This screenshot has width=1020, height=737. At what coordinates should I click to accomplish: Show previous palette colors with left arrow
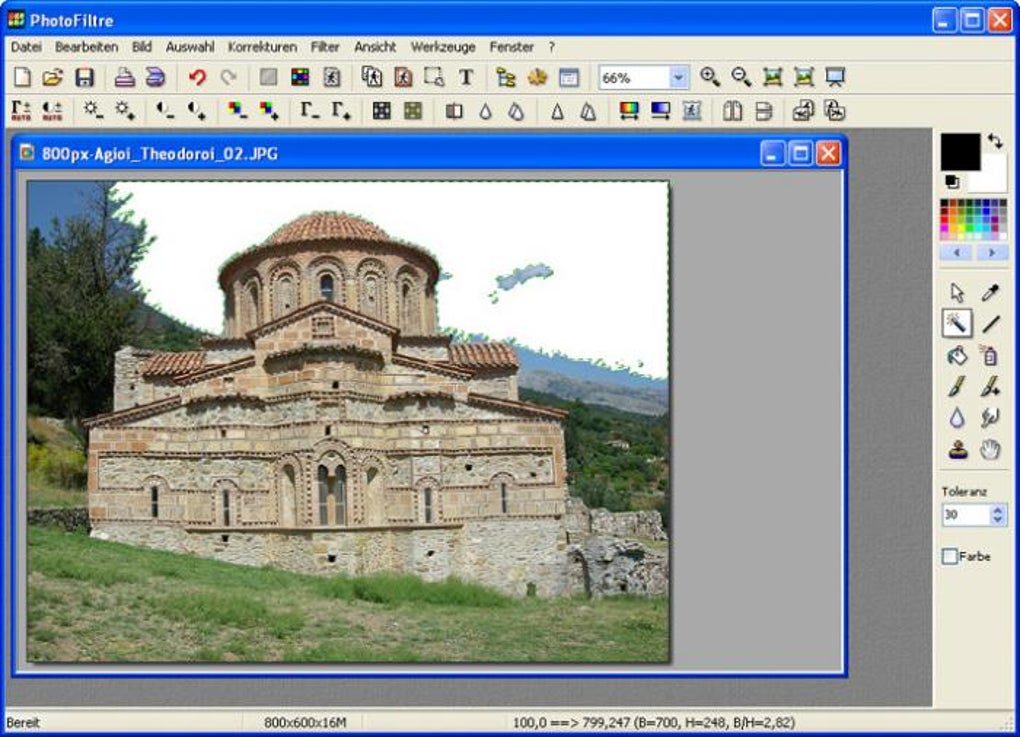956,252
